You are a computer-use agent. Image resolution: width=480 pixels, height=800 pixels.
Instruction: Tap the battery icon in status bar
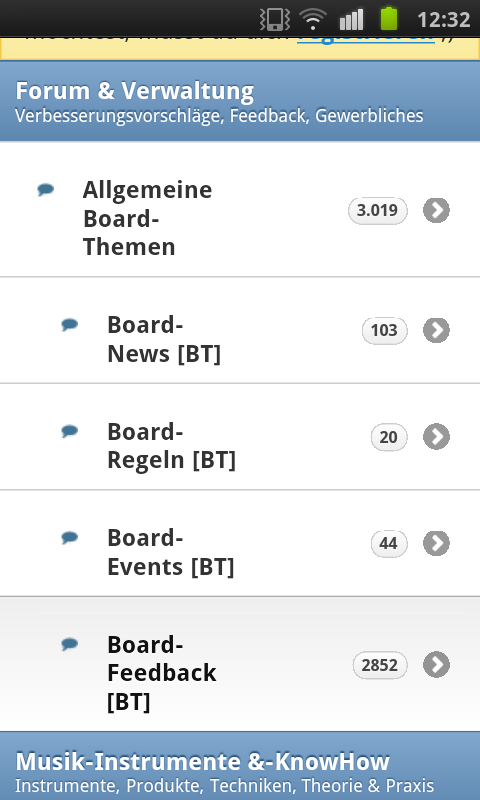coord(389,19)
